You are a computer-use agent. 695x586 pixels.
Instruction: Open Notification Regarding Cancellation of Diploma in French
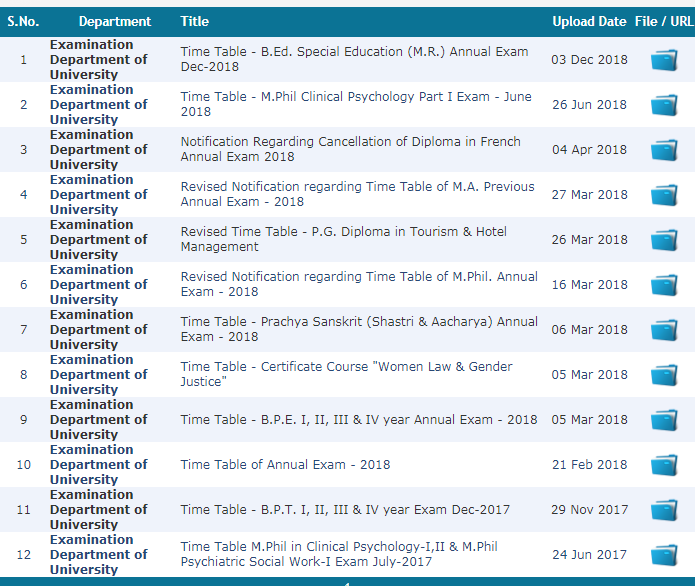pyautogui.click(x=351, y=149)
